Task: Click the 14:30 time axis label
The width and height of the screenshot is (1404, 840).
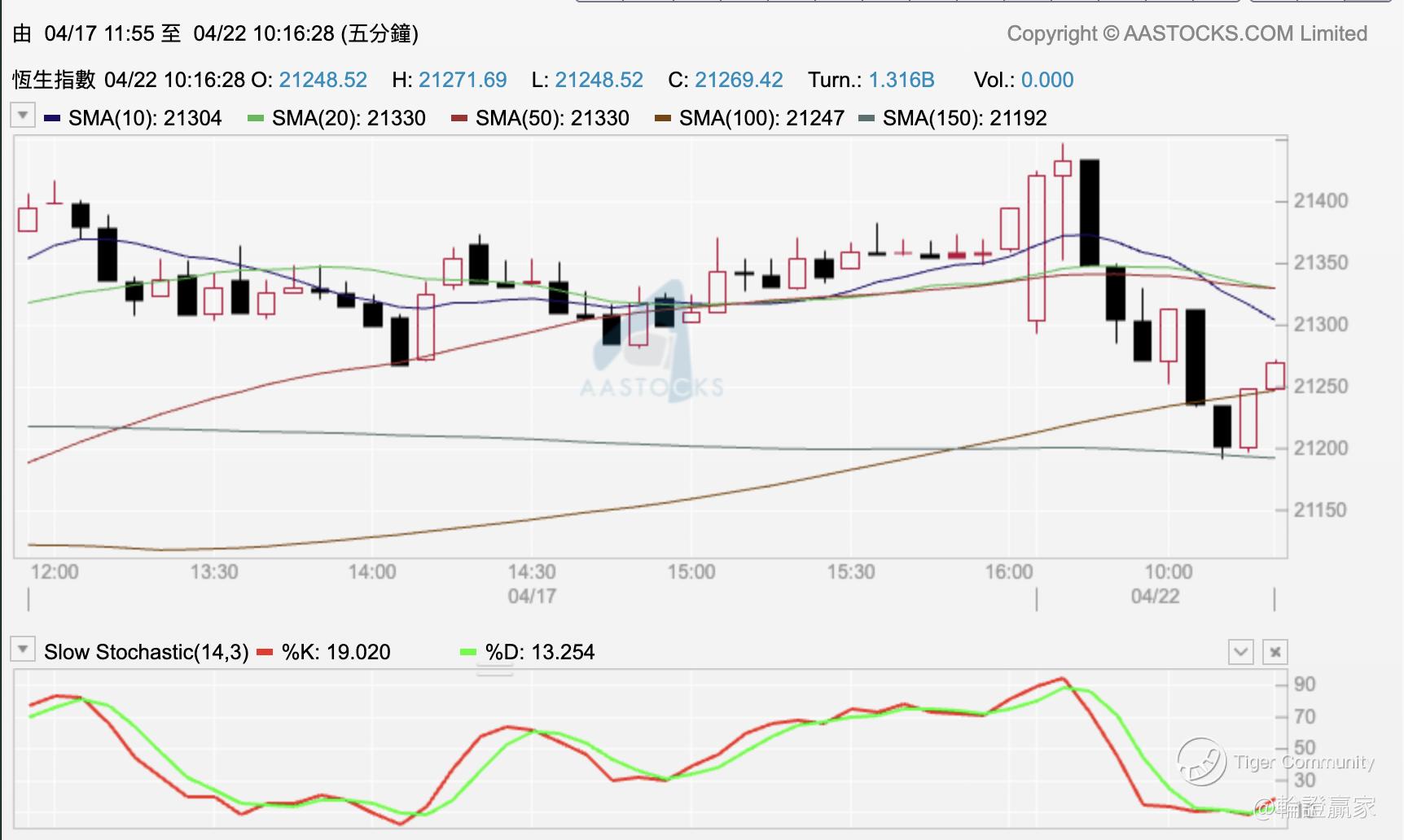Action: (532, 571)
